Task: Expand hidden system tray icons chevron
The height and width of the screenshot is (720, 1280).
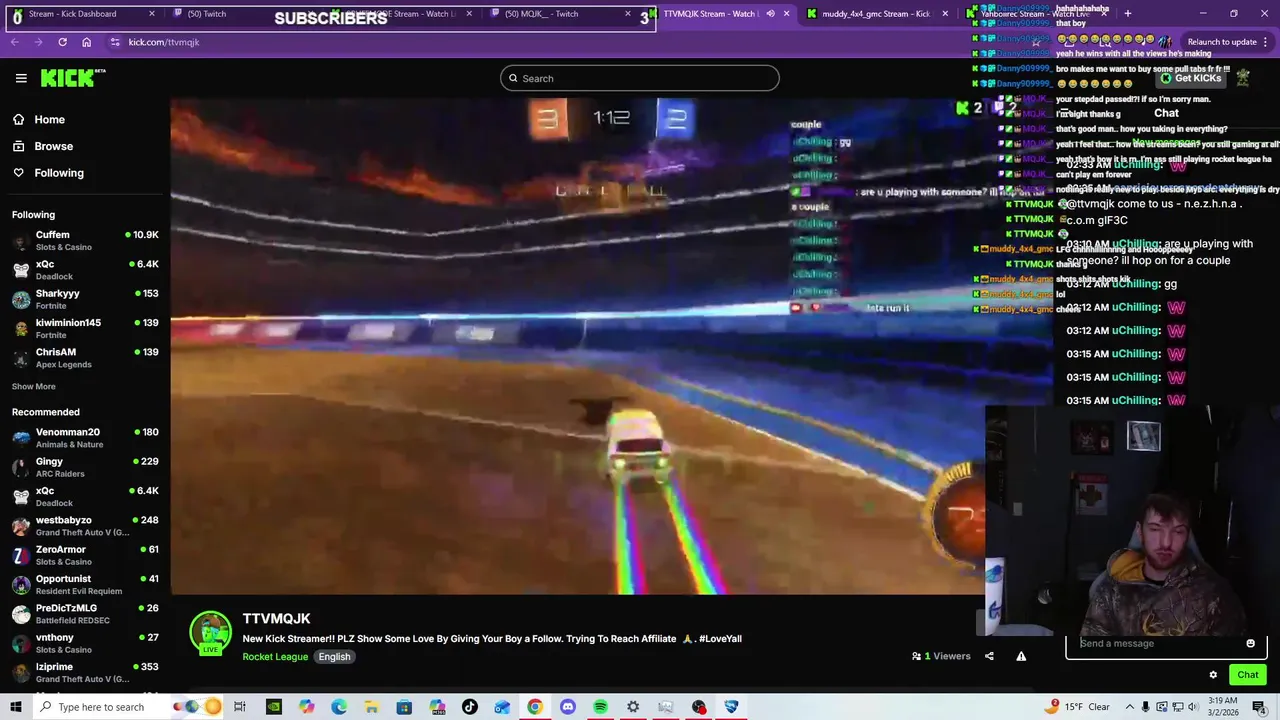Action: [x=1128, y=707]
